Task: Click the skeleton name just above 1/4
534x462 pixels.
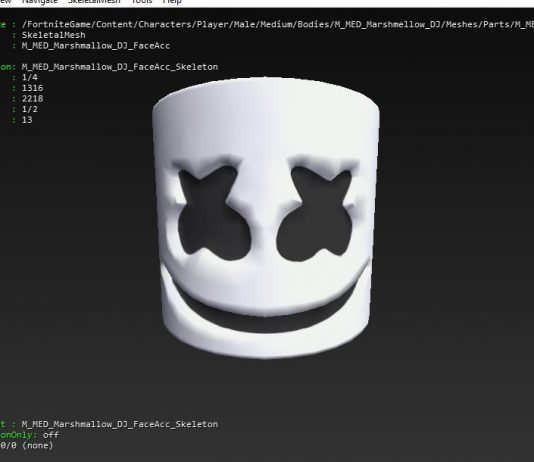Action: pos(120,67)
